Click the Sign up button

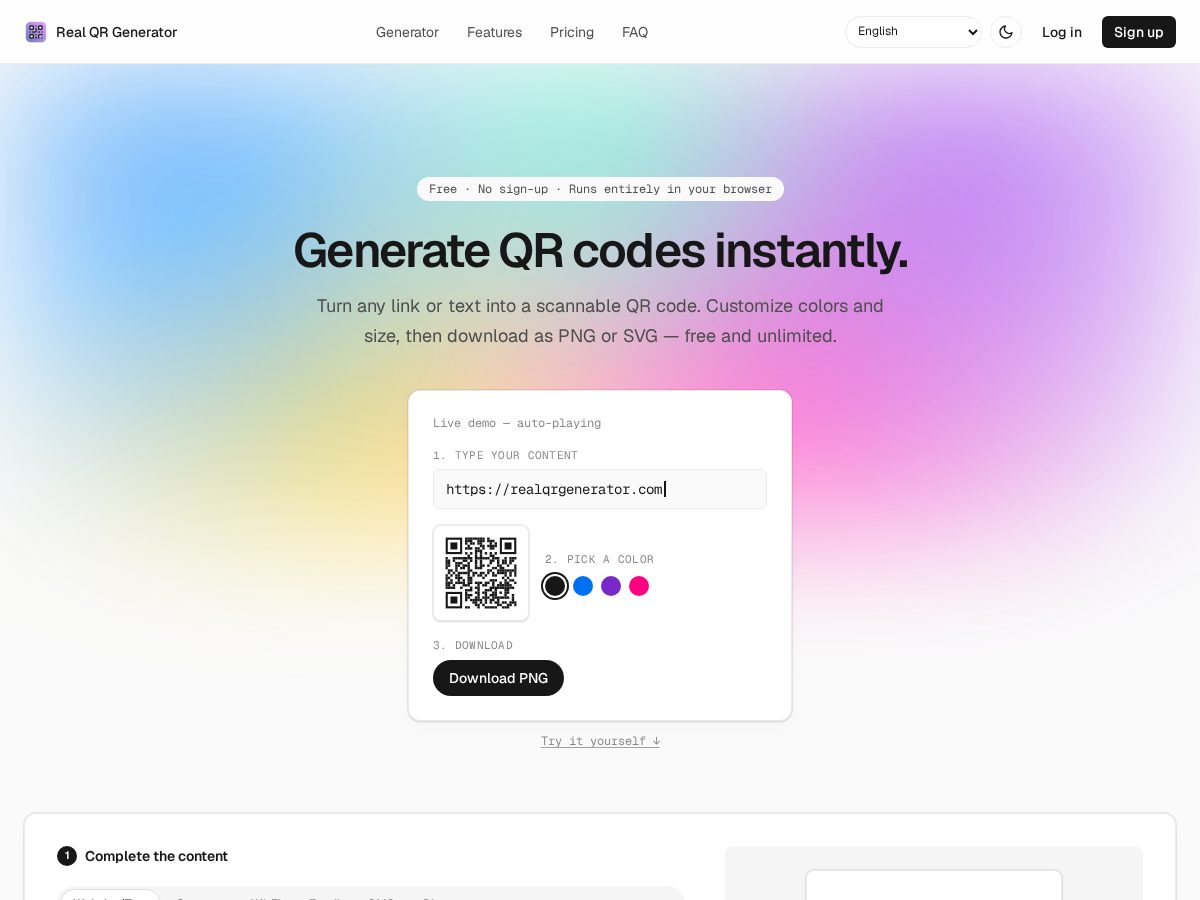[x=1139, y=32]
